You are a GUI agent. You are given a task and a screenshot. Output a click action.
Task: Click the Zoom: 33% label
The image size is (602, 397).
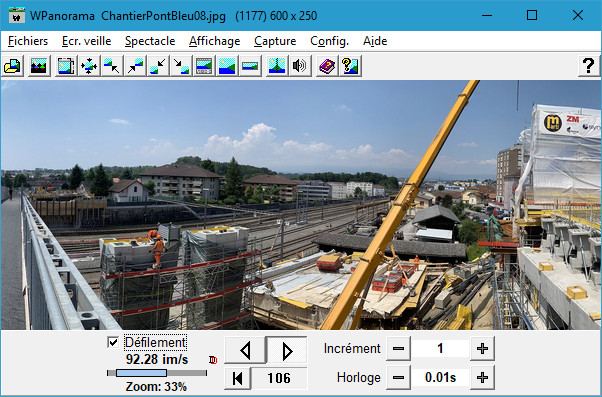tap(156, 386)
